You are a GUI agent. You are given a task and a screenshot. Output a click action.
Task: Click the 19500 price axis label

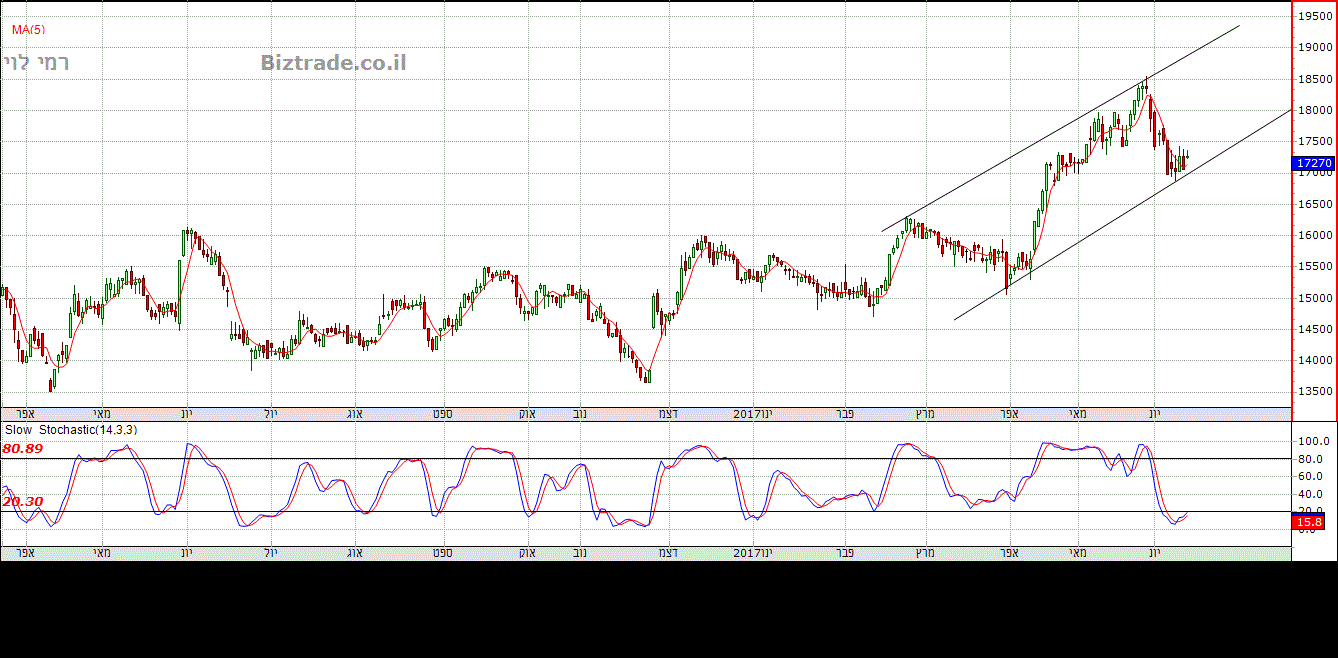1315,16
